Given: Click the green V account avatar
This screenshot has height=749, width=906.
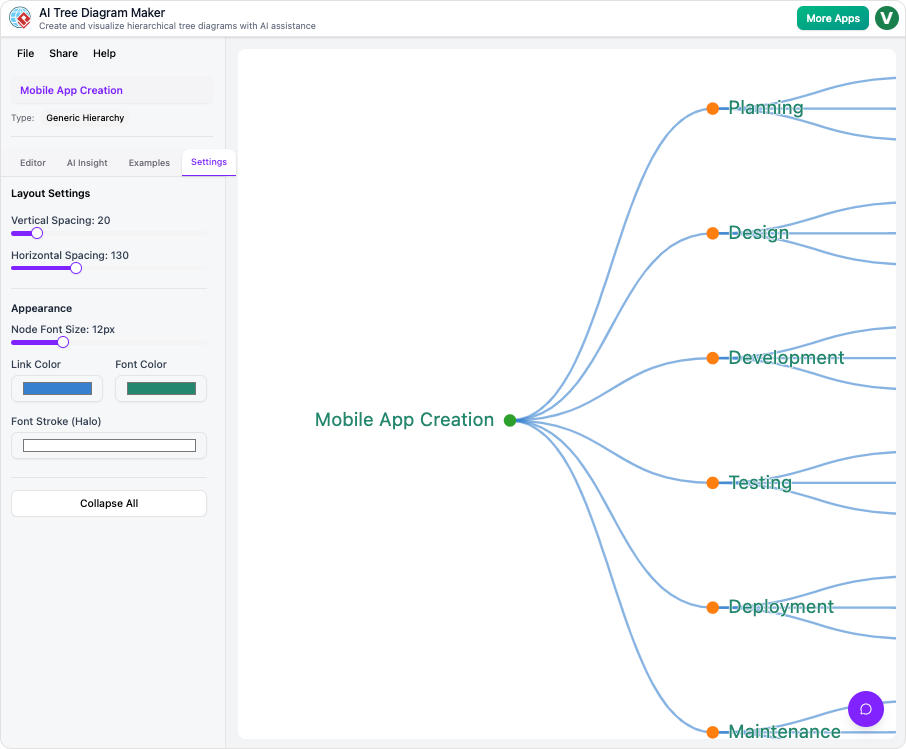Looking at the screenshot, I should [x=886, y=17].
